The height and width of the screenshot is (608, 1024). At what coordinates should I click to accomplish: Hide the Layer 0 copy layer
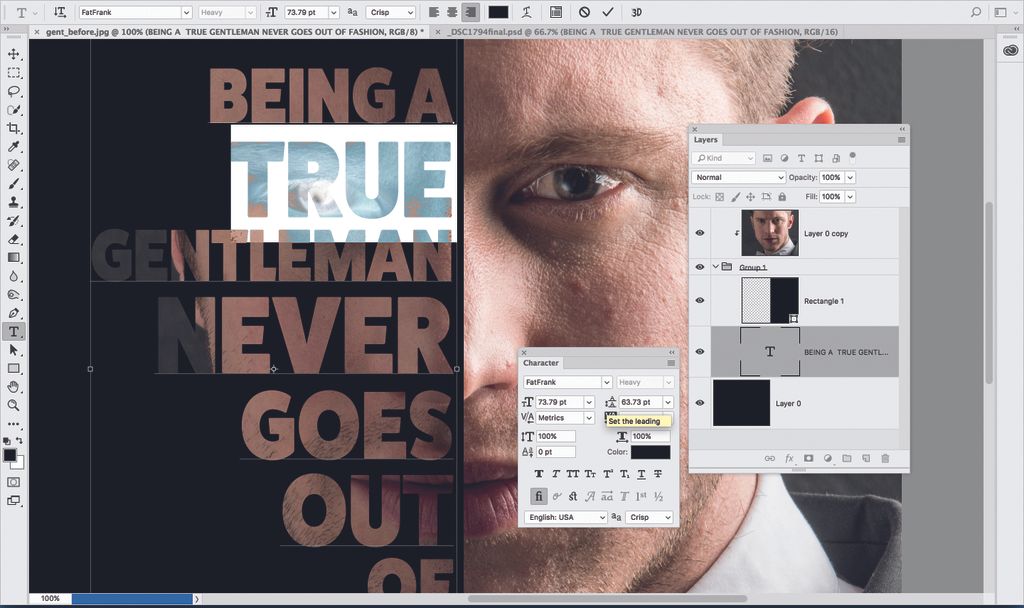700,232
